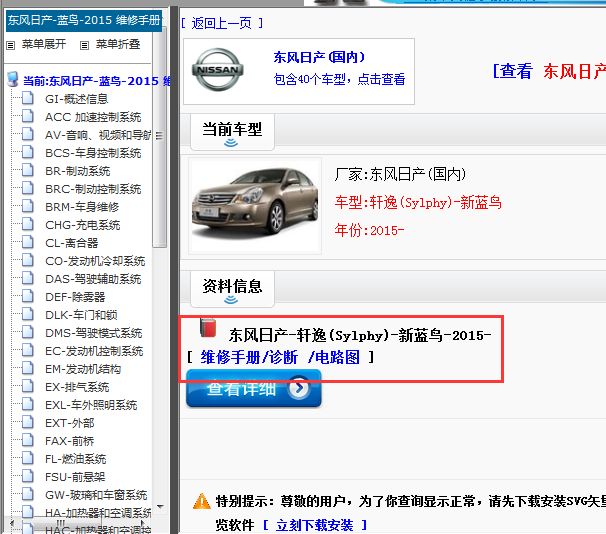Screen dimensions: 606x534
Task: Collapse all menus with 菜单折叠
Action: (x=118, y=44)
